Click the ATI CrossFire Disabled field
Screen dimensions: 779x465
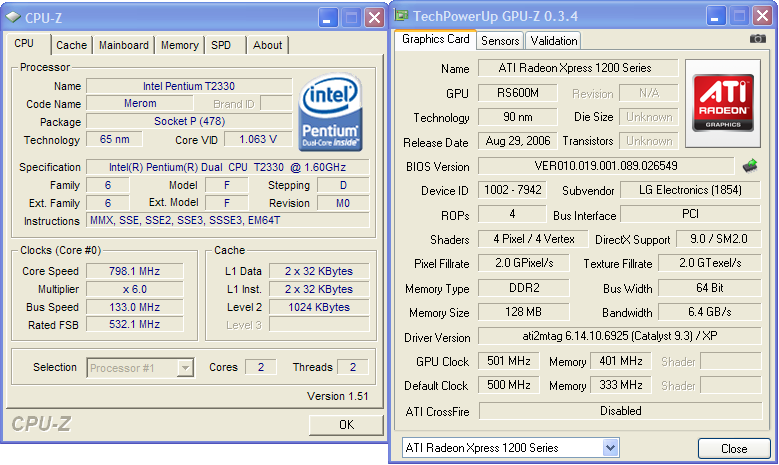(621, 411)
